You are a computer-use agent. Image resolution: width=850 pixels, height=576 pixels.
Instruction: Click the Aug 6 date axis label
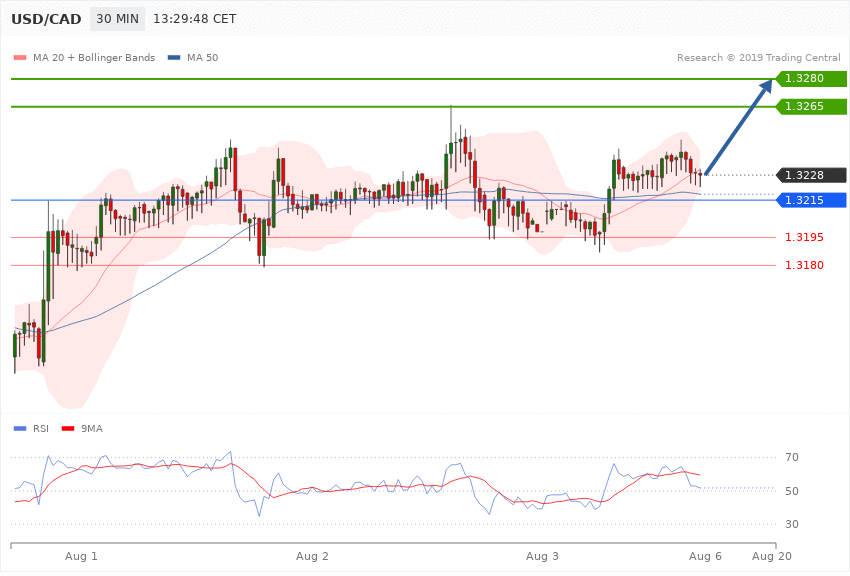point(705,556)
